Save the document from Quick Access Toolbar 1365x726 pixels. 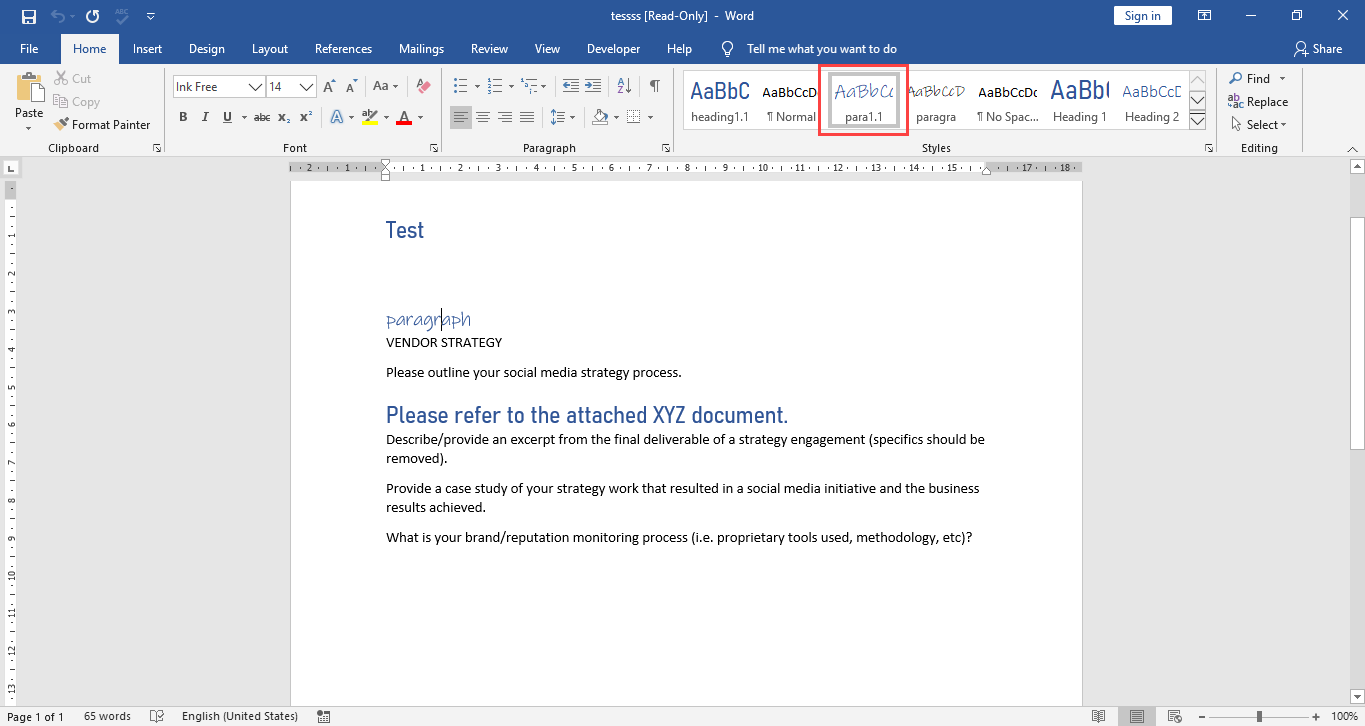coord(29,16)
